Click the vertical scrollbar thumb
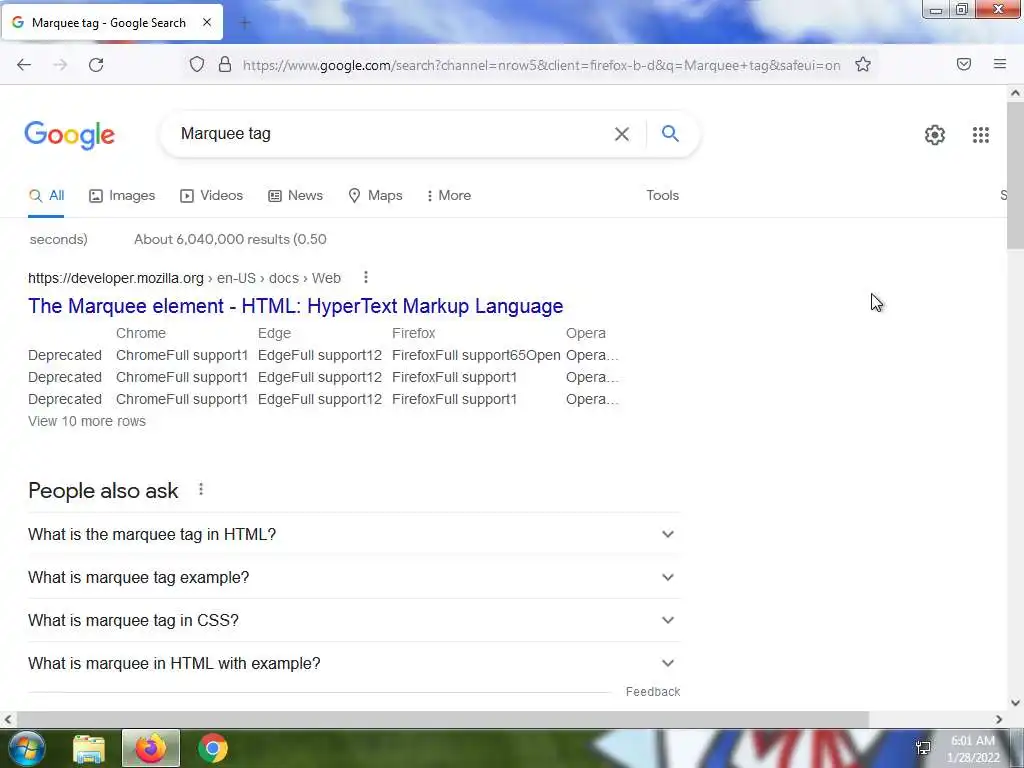The height and width of the screenshot is (768, 1024). coord(1015,175)
